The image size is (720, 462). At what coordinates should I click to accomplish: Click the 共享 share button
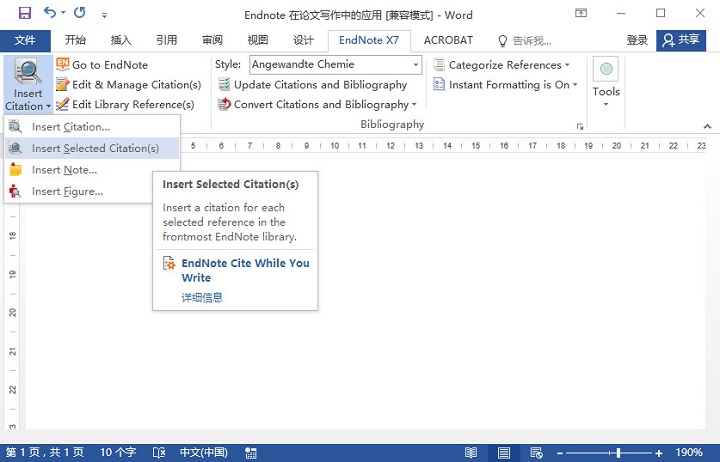681,40
